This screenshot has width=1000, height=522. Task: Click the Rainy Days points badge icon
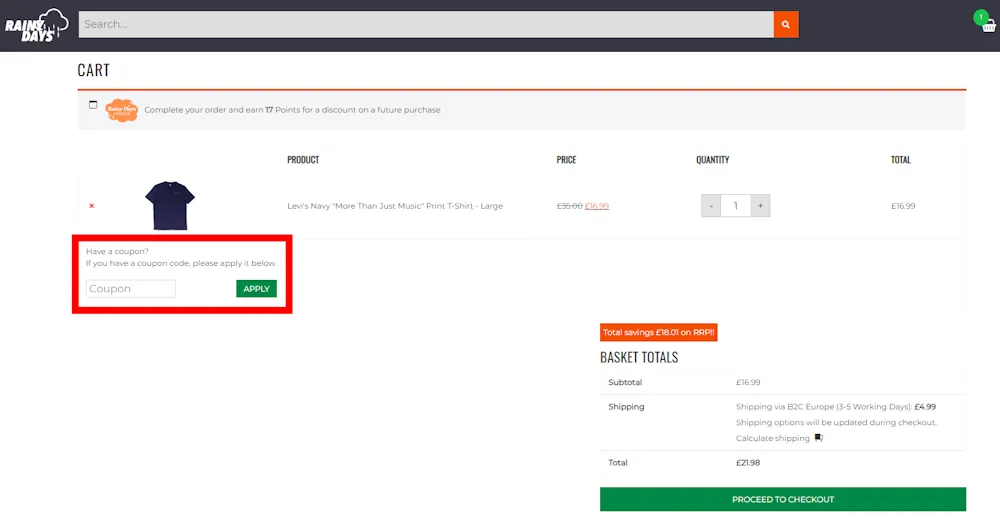(x=121, y=110)
